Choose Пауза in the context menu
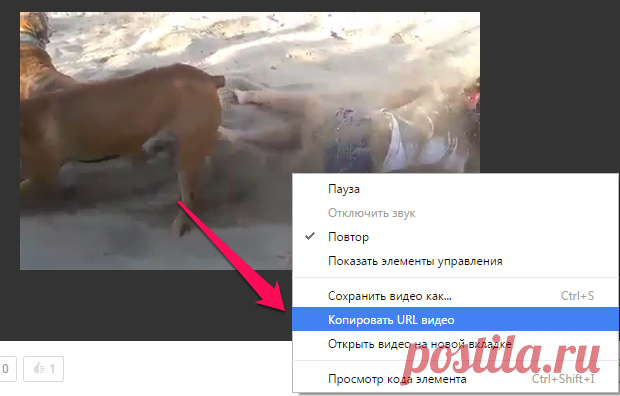The height and width of the screenshot is (396, 620). [x=456, y=189]
